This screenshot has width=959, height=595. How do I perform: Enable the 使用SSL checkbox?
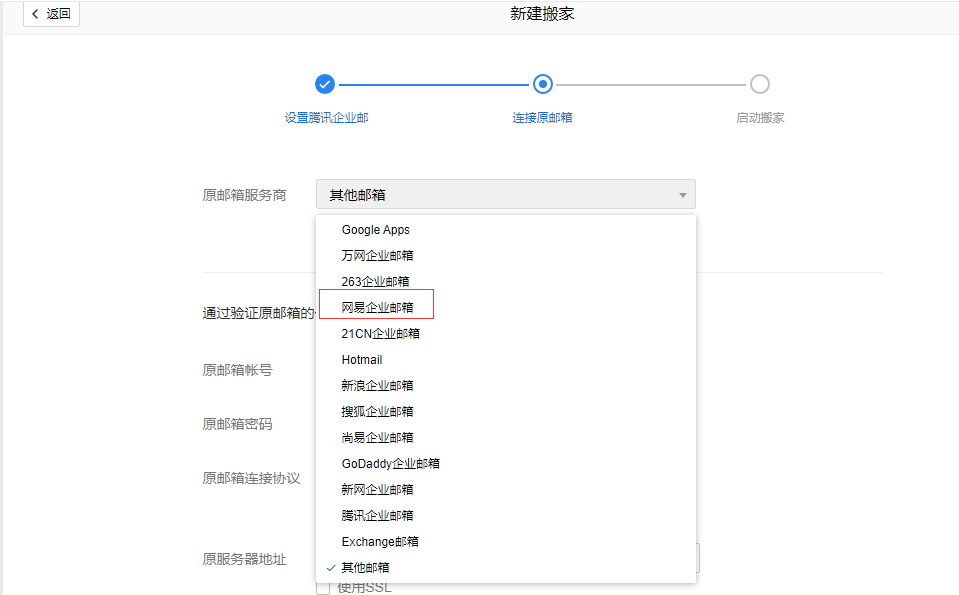[x=322, y=588]
